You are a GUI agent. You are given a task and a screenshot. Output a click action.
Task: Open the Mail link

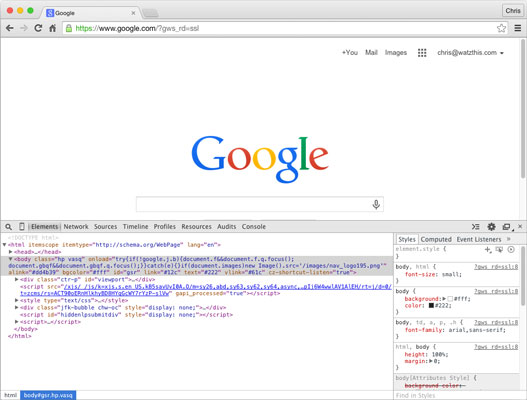(371, 53)
